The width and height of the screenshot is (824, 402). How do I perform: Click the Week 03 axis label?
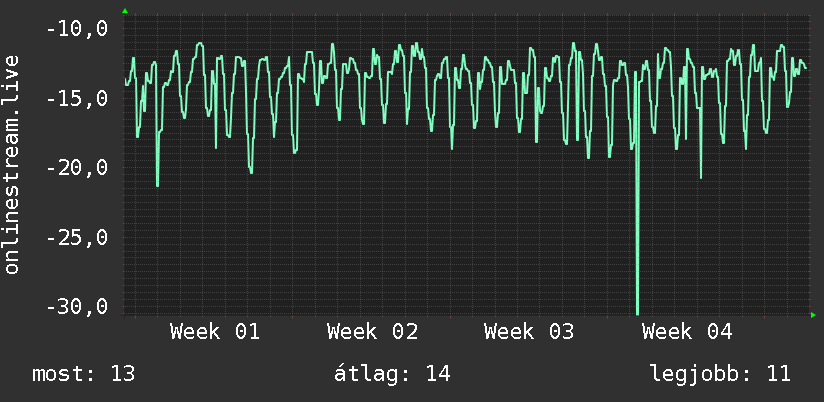[529, 332]
